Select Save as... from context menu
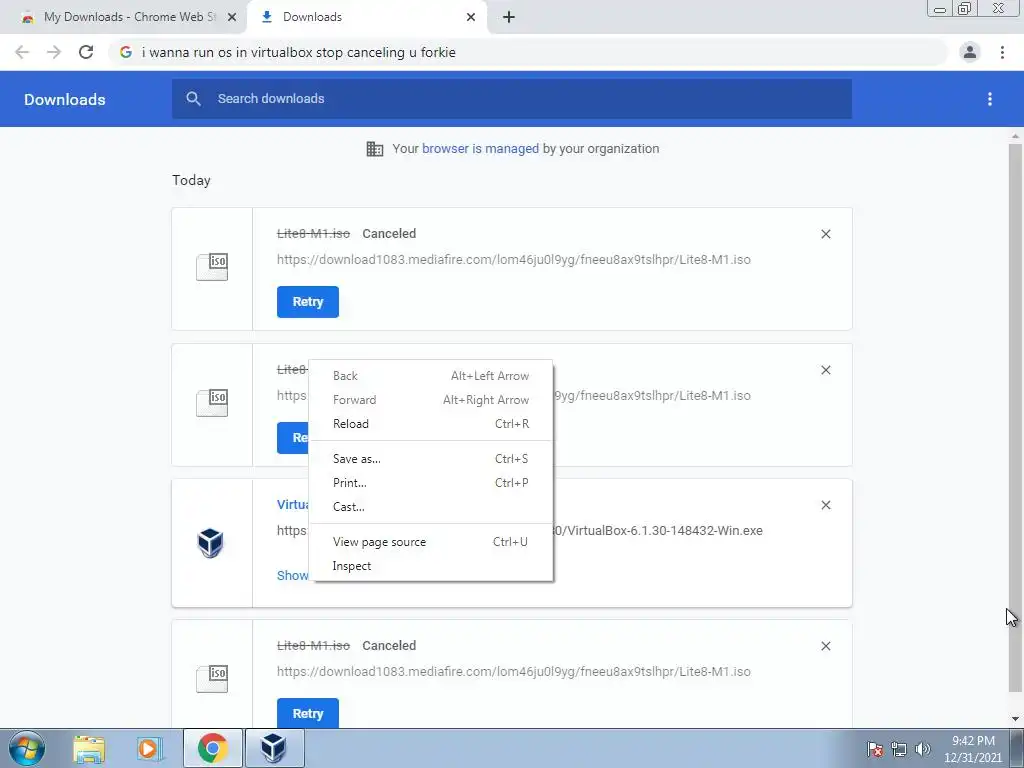This screenshot has height=768, width=1024. [x=431, y=458]
